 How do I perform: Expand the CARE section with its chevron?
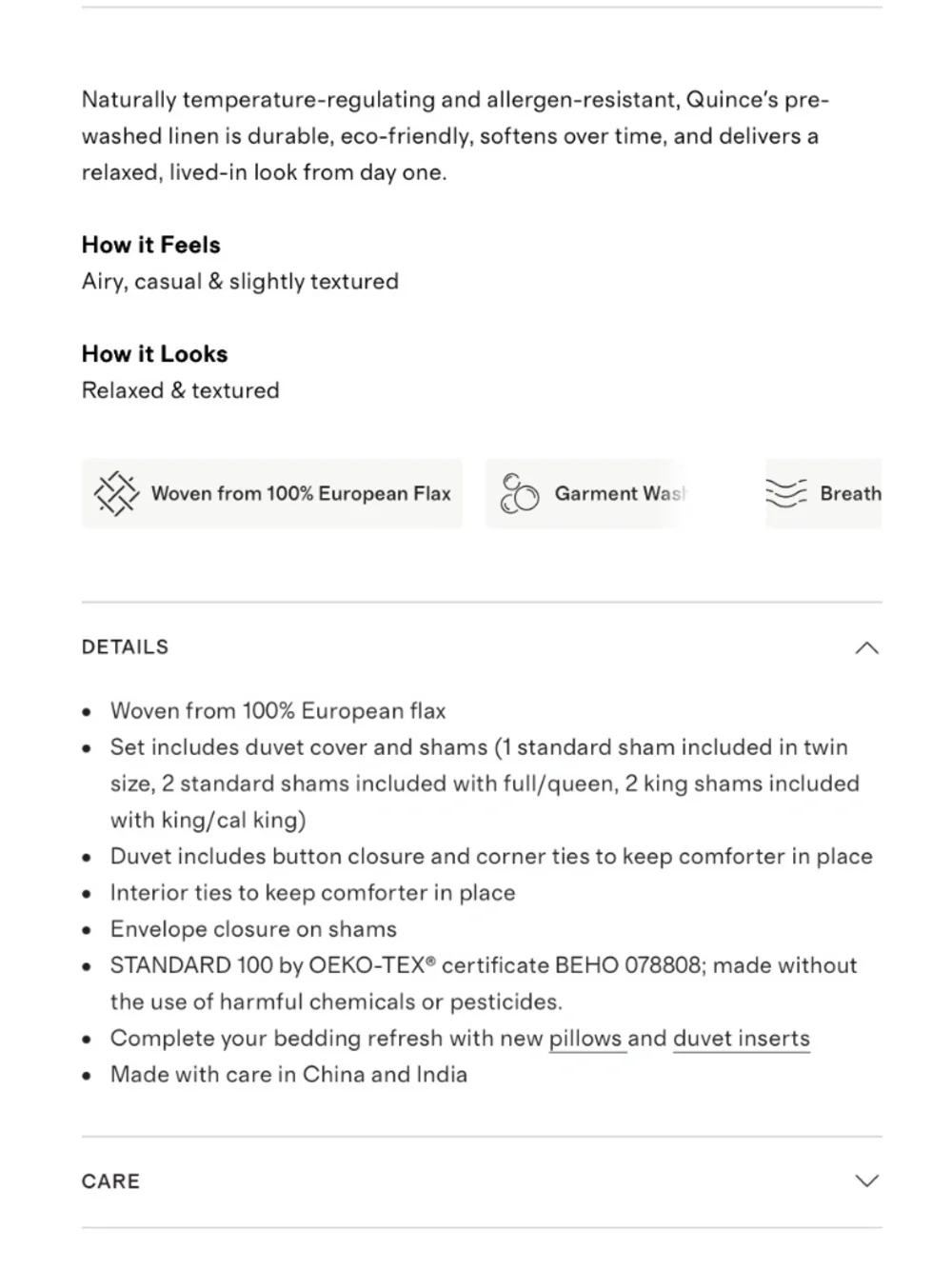866,1181
